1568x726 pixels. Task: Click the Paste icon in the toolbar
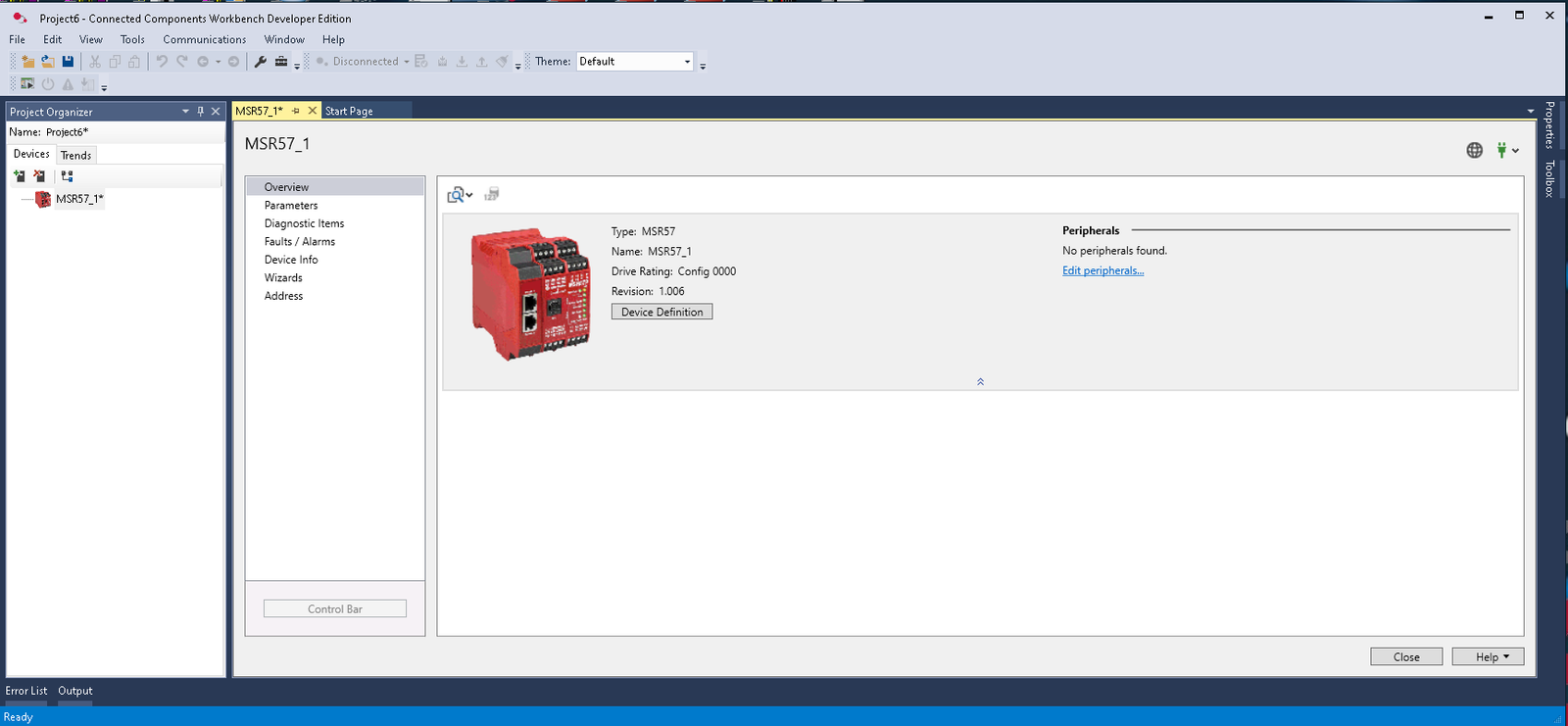pyautogui.click(x=134, y=61)
